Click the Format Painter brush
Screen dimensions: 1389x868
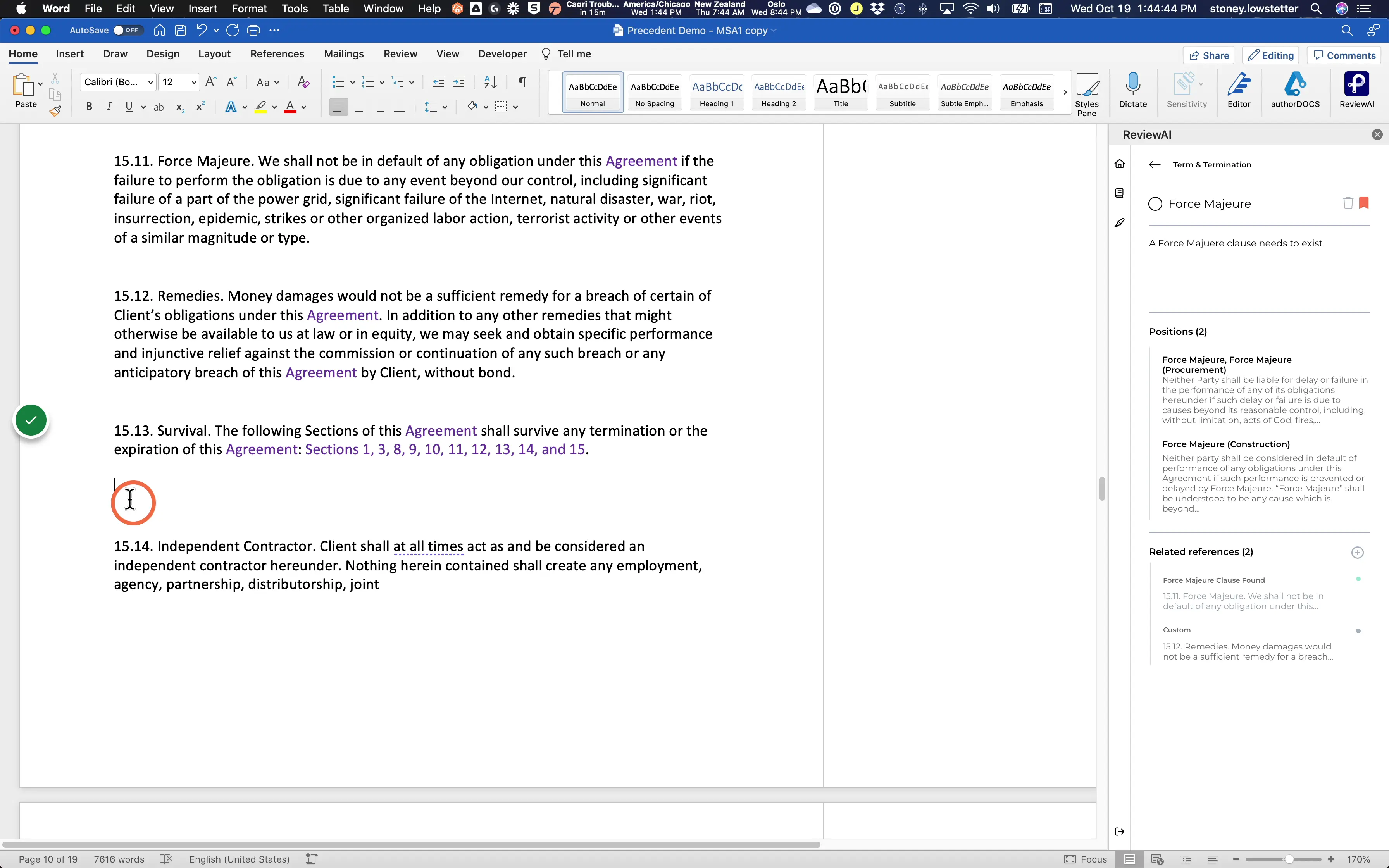55,111
